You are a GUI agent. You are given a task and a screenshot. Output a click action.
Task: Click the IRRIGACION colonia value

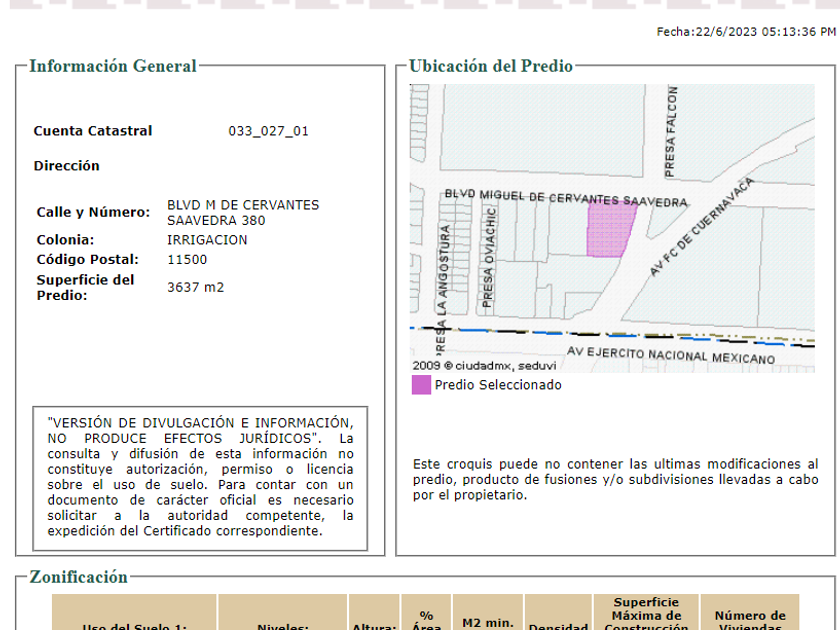pos(207,240)
